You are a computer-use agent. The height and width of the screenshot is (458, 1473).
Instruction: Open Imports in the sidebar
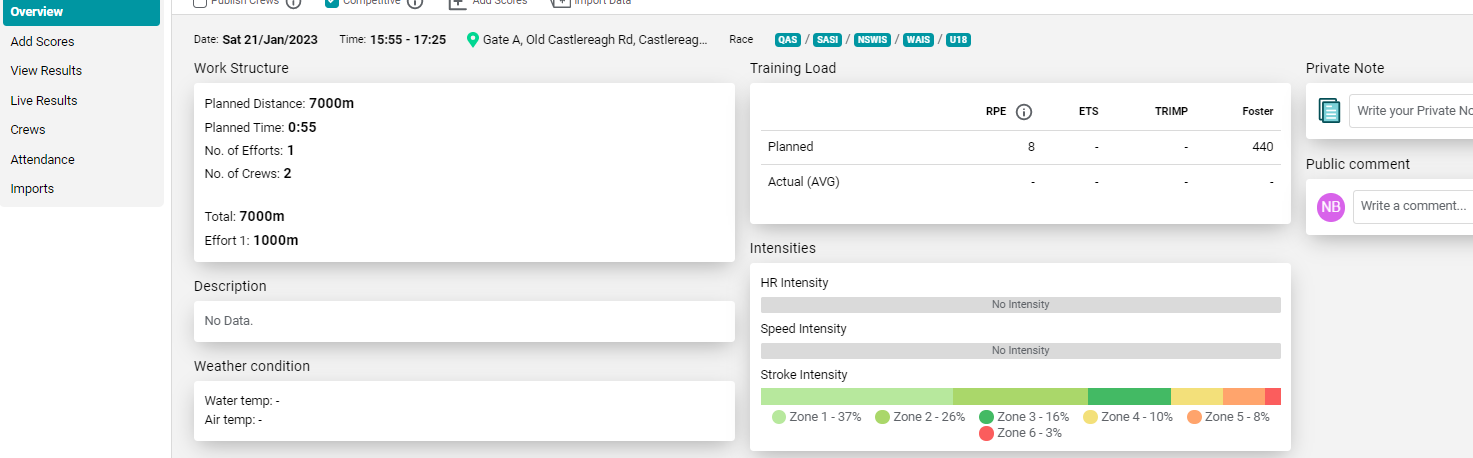pos(32,189)
